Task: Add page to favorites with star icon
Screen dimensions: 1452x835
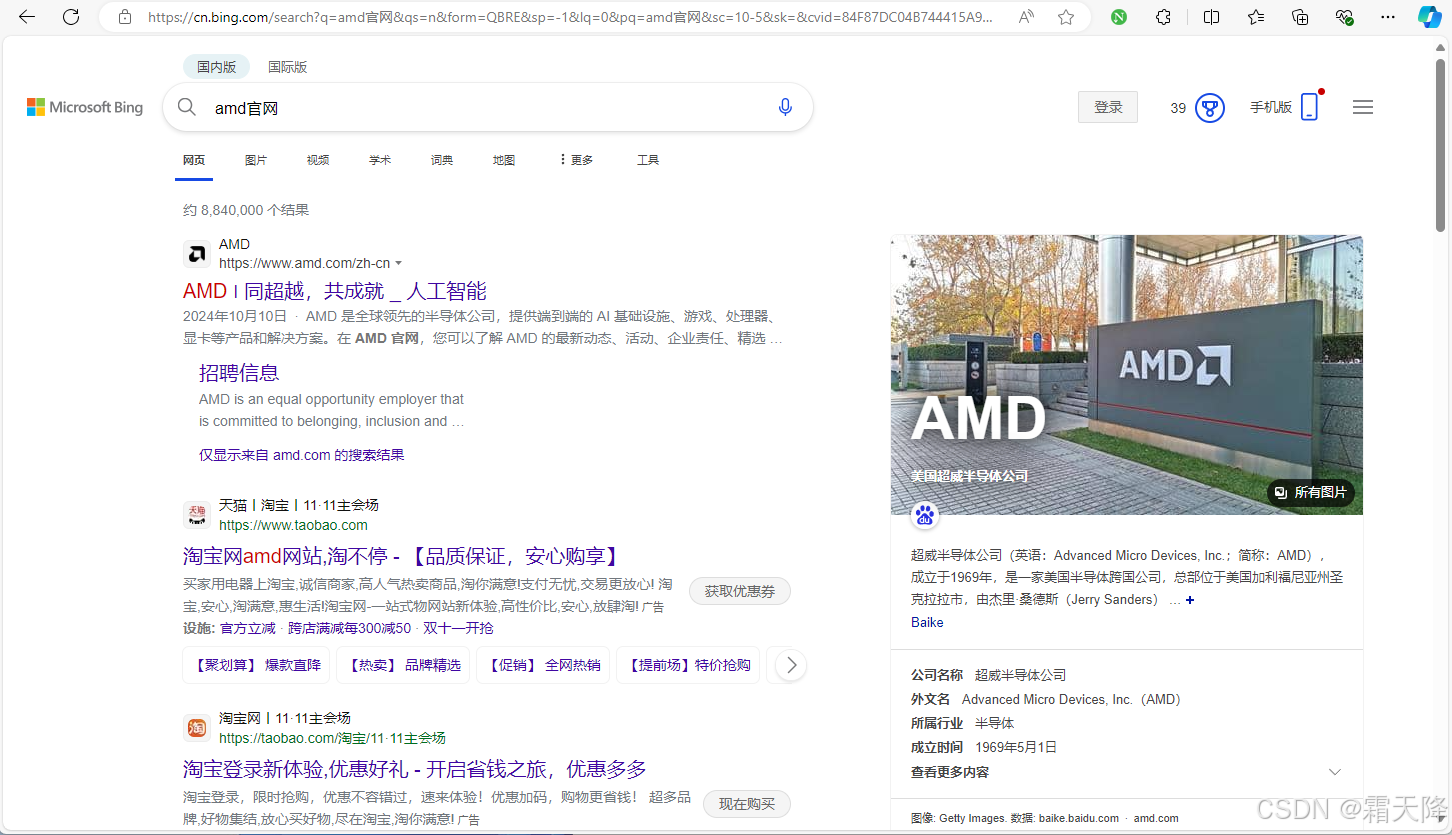Action: pos(1066,17)
